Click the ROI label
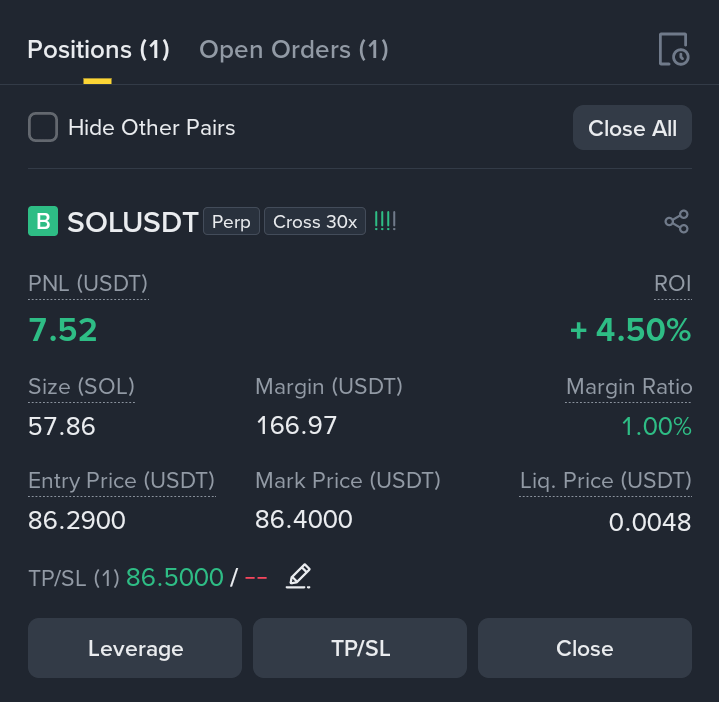The image size is (719, 702). (x=672, y=283)
